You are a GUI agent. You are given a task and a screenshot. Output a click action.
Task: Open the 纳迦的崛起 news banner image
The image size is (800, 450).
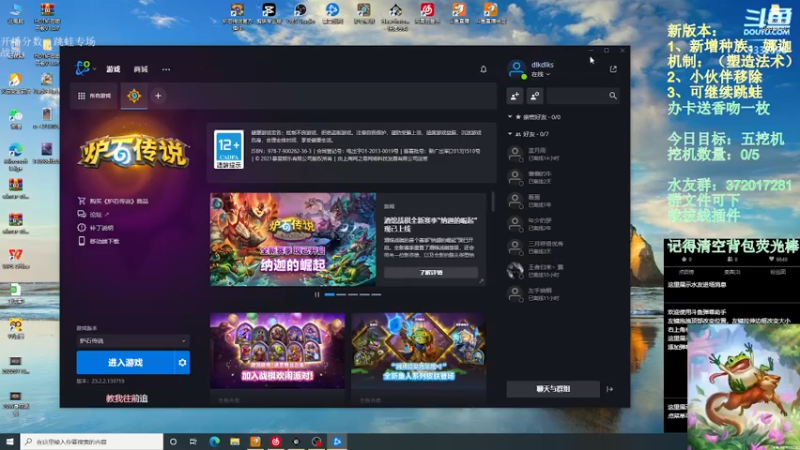point(293,239)
